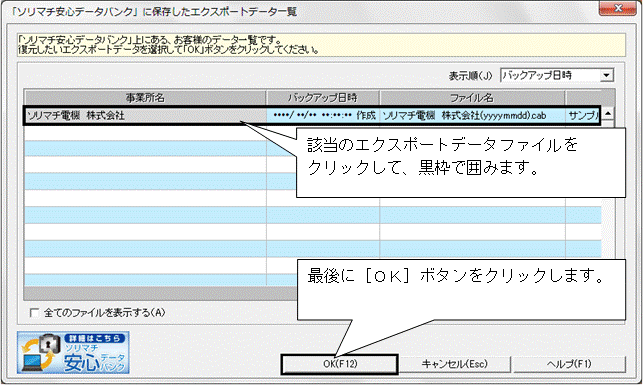
Task: Sort by ファイル名 column header
Action: coord(472,98)
